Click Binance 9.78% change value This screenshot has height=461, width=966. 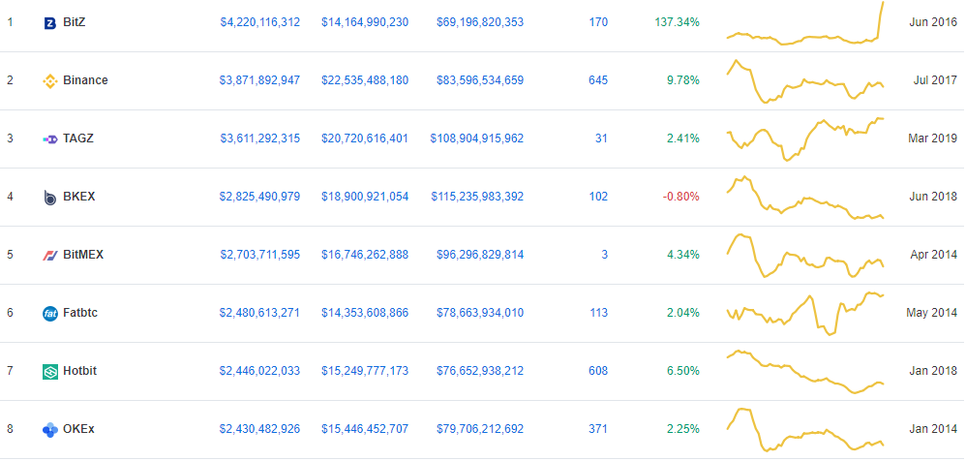683,80
